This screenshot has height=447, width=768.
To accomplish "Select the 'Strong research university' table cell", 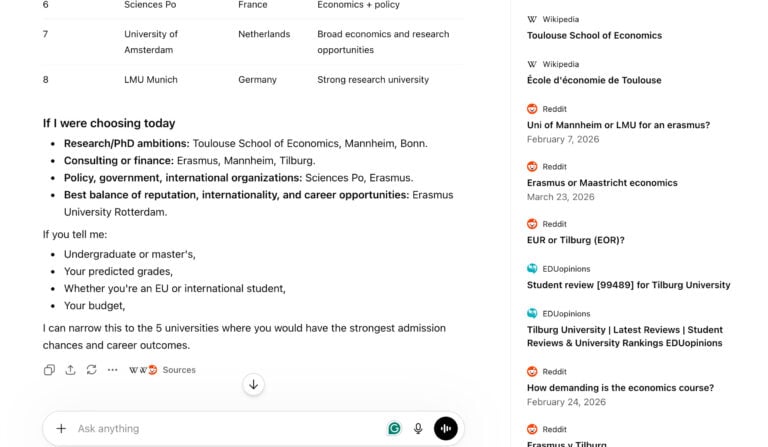I will click(x=373, y=79).
